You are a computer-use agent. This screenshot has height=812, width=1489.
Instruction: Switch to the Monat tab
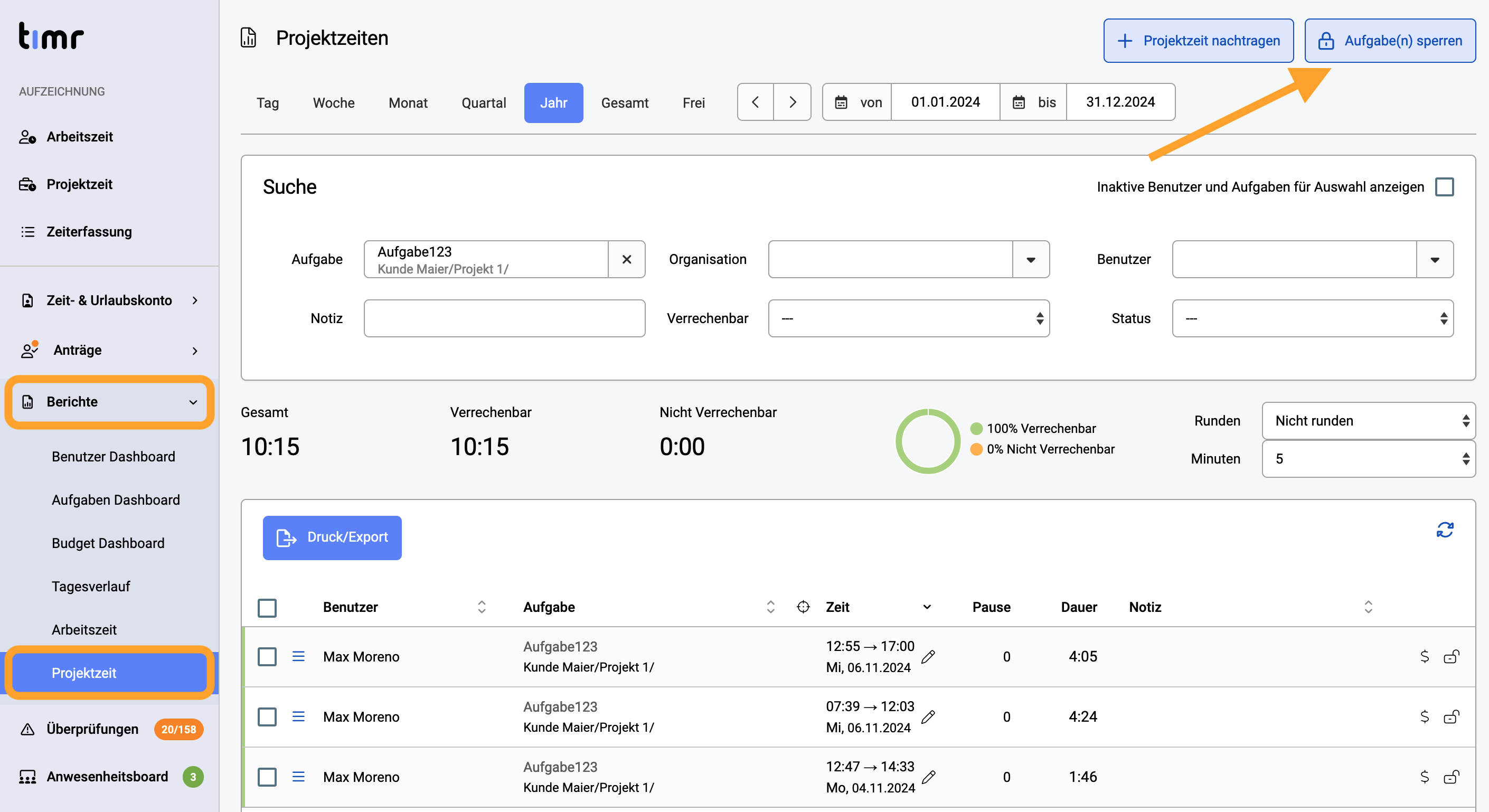coord(408,103)
